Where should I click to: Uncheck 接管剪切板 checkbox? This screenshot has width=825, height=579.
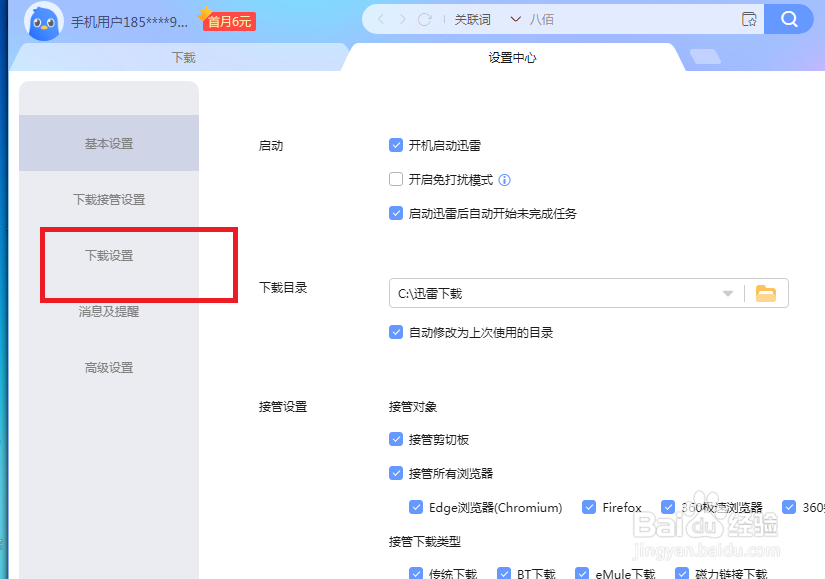[x=396, y=439]
